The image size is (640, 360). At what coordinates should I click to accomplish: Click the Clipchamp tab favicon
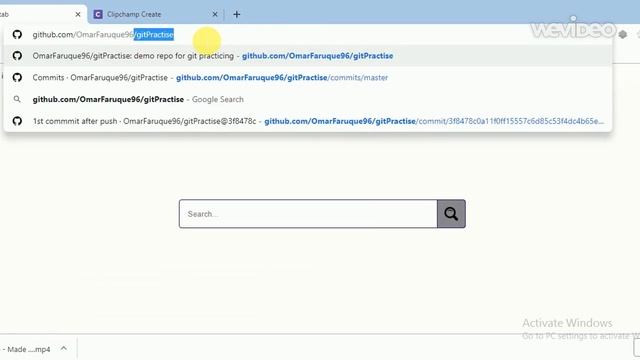[98, 14]
